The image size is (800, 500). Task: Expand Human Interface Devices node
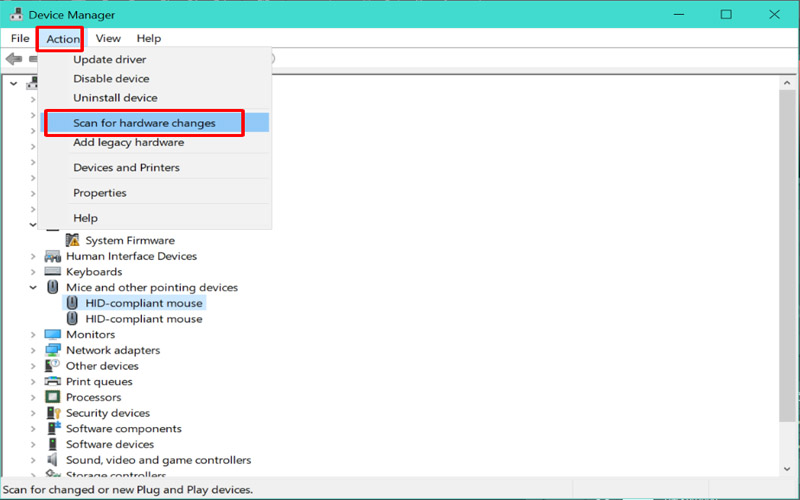tap(33, 256)
